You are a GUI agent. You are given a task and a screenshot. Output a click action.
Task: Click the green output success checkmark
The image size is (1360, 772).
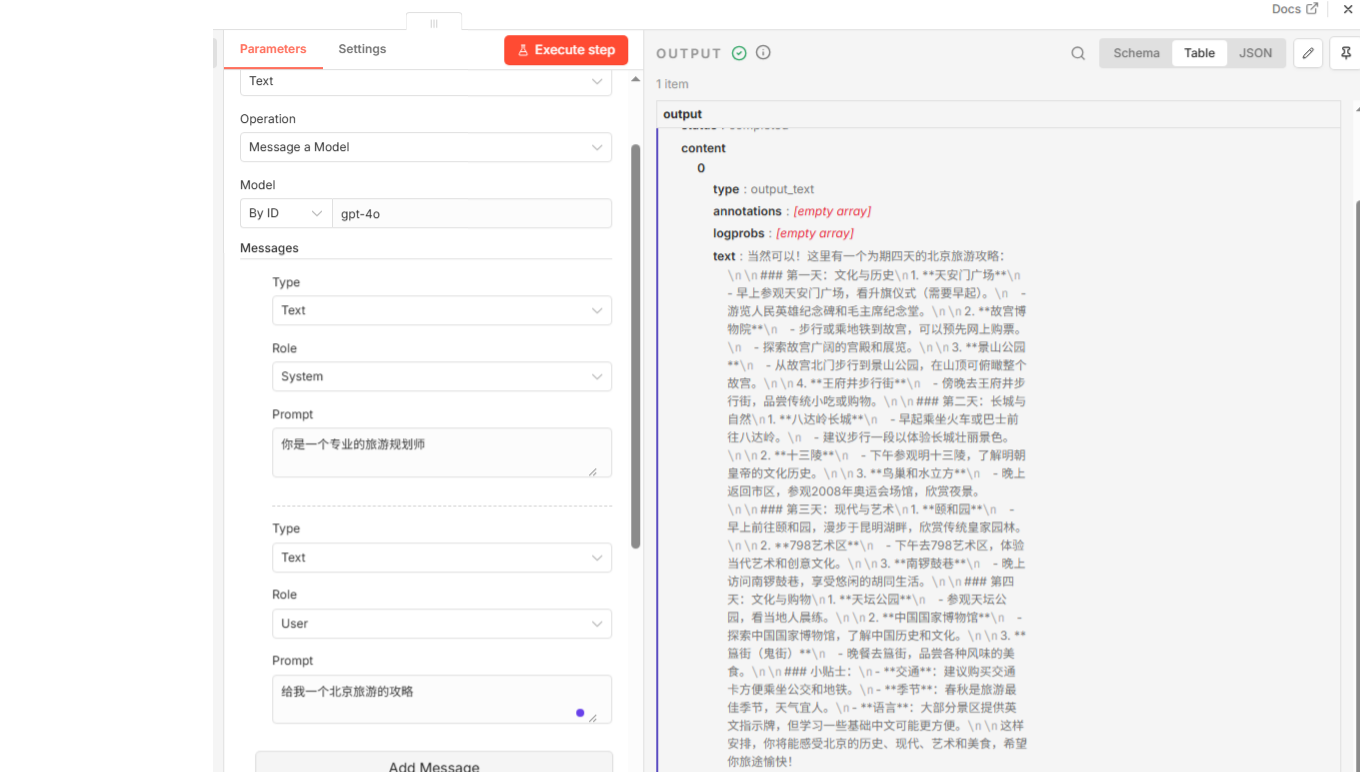(739, 53)
